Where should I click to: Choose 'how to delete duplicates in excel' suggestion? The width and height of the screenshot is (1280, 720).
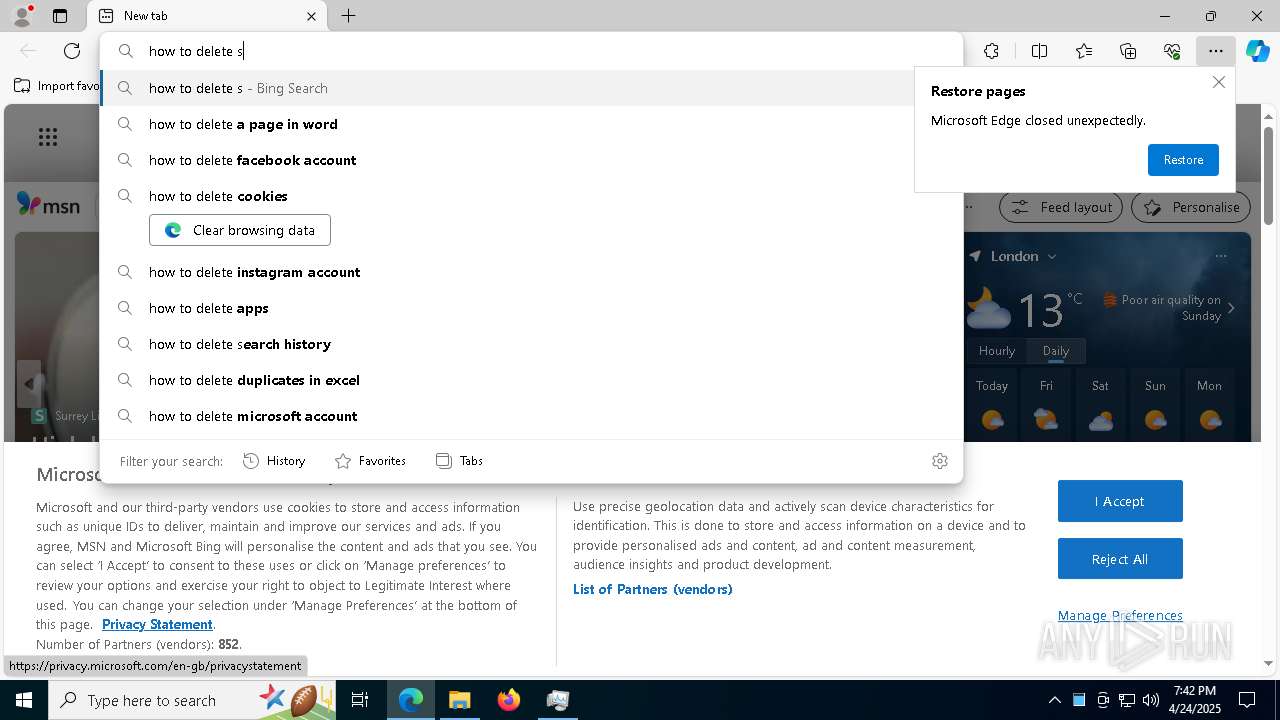click(531, 380)
